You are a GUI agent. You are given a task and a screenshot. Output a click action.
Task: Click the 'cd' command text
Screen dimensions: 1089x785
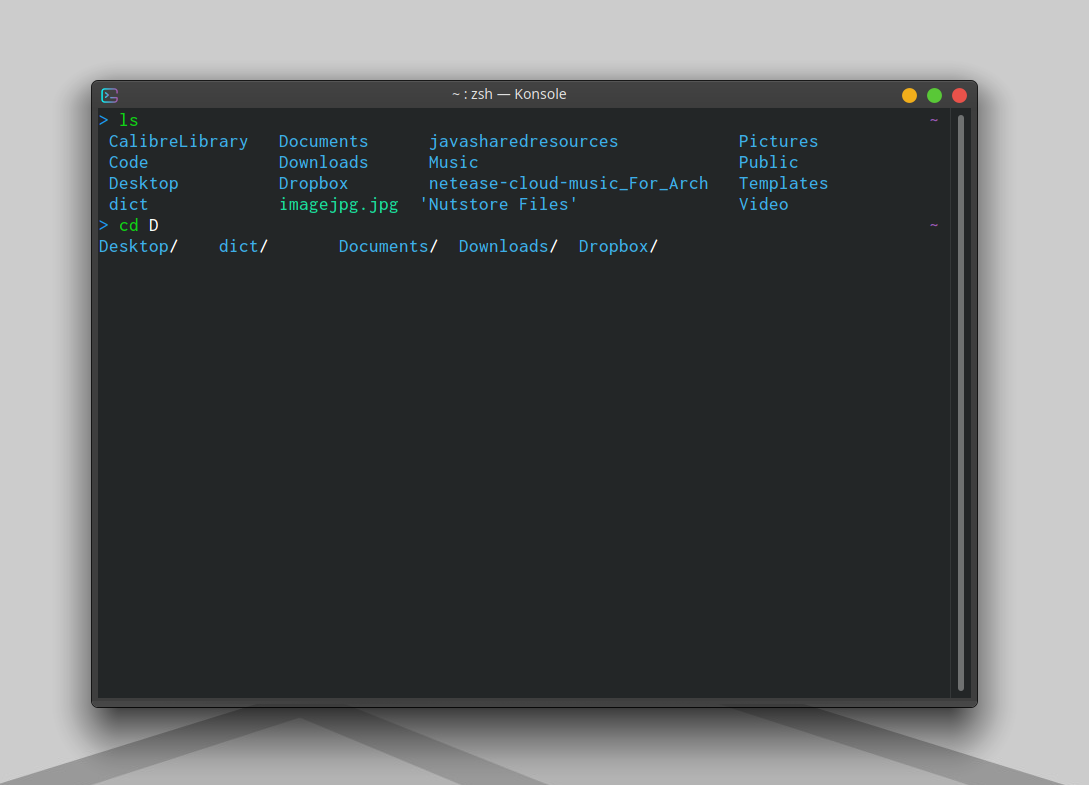[128, 225]
